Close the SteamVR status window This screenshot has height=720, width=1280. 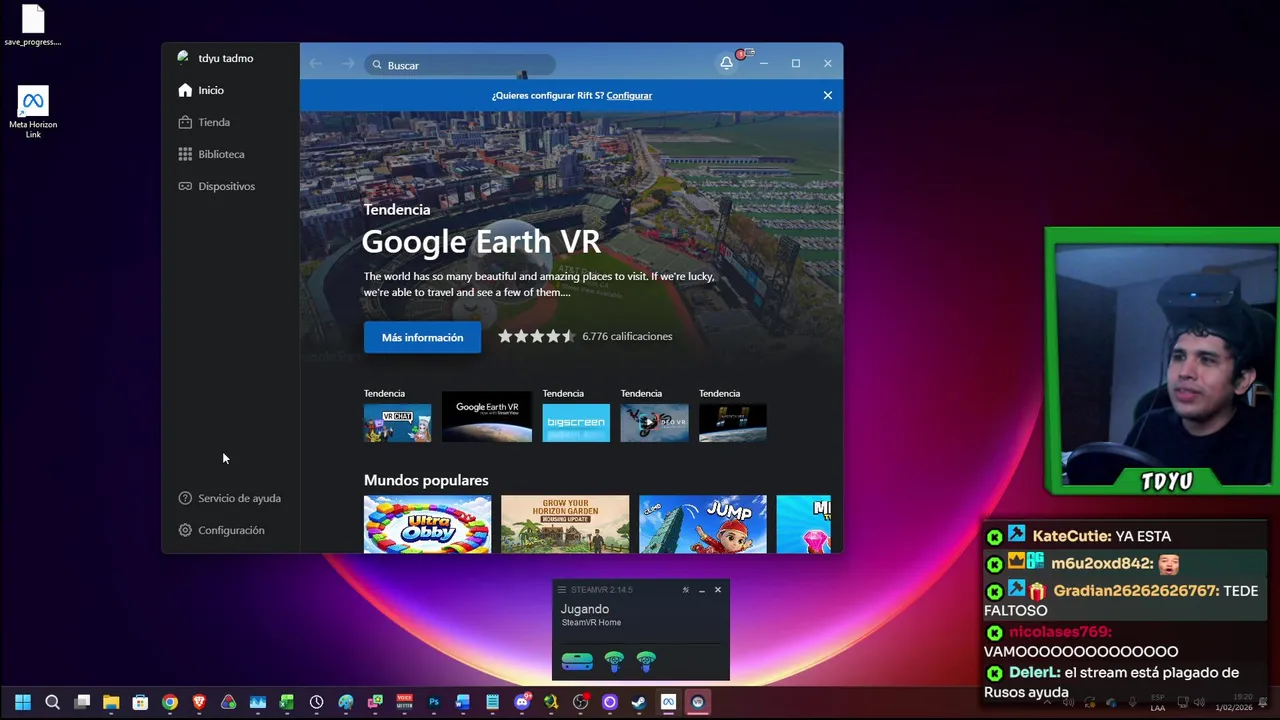pyautogui.click(x=718, y=590)
